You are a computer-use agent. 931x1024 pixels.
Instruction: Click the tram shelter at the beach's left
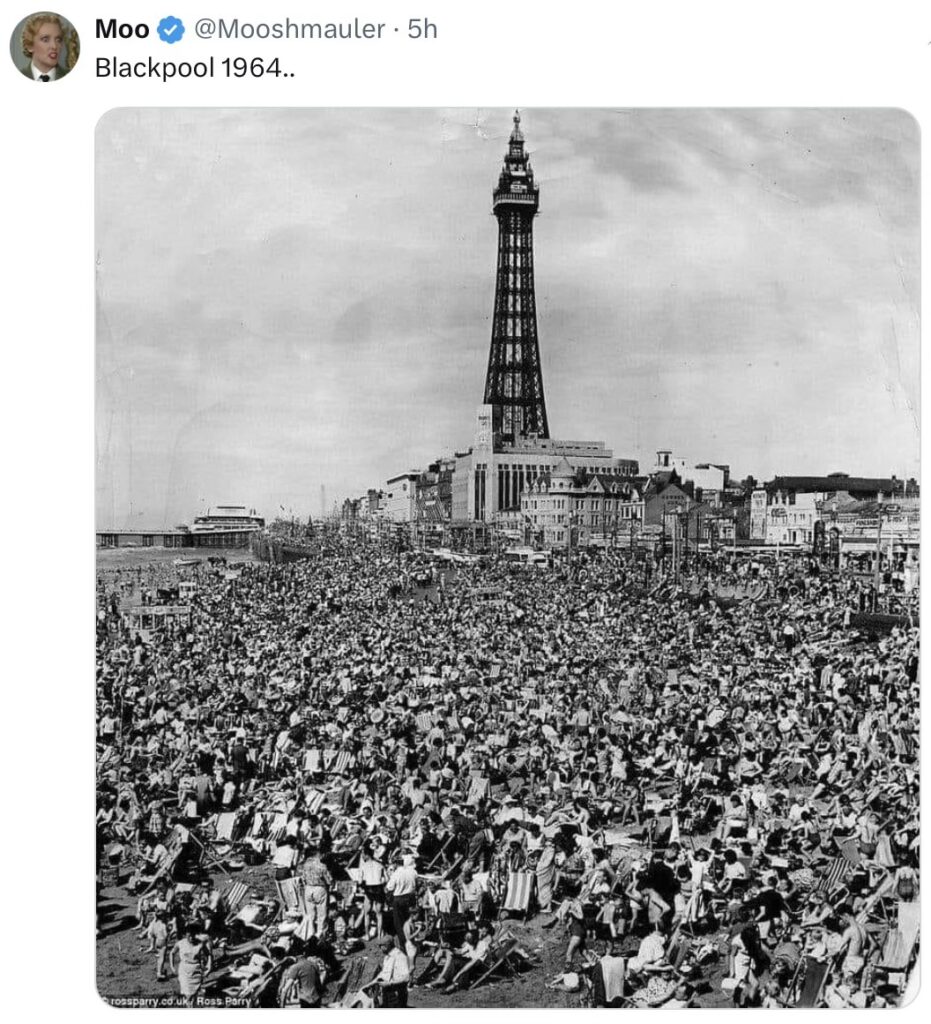[x=155, y=616]
